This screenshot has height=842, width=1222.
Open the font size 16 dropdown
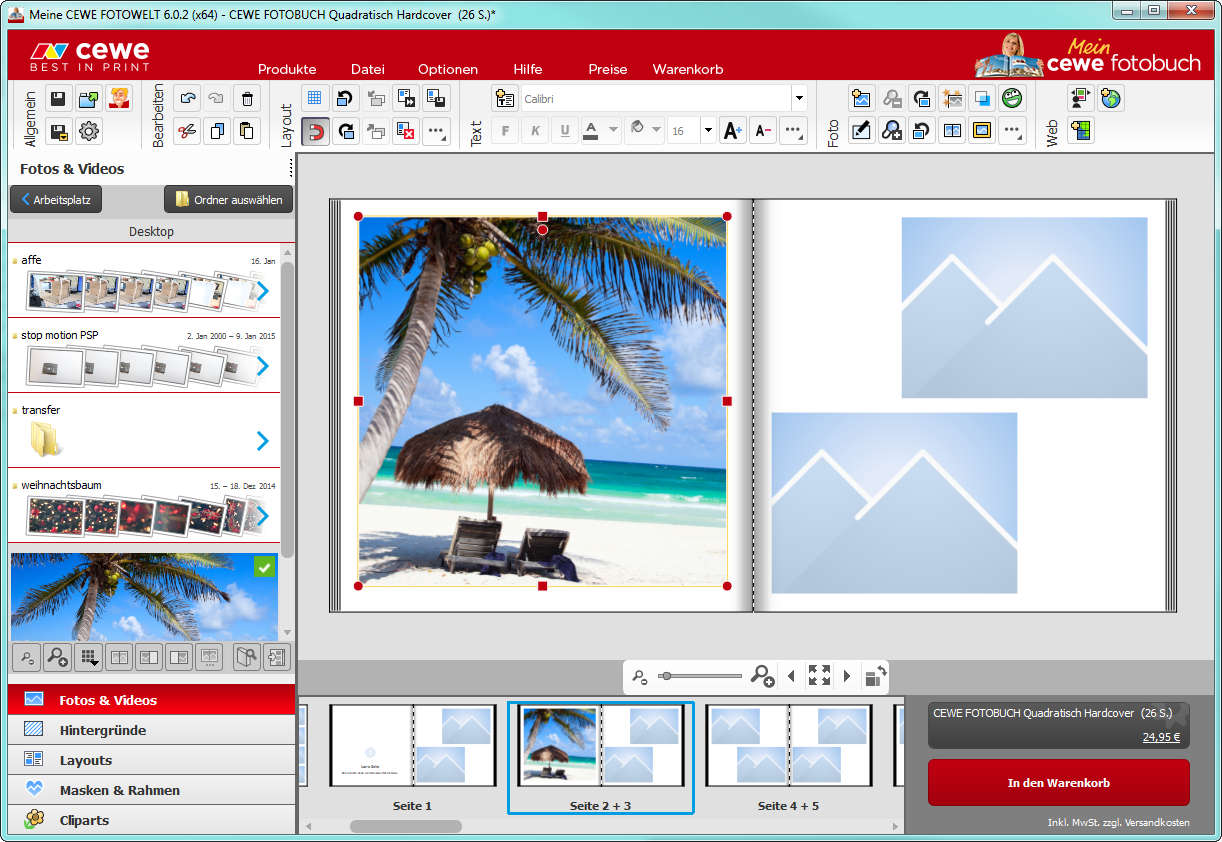click(708, 131)
